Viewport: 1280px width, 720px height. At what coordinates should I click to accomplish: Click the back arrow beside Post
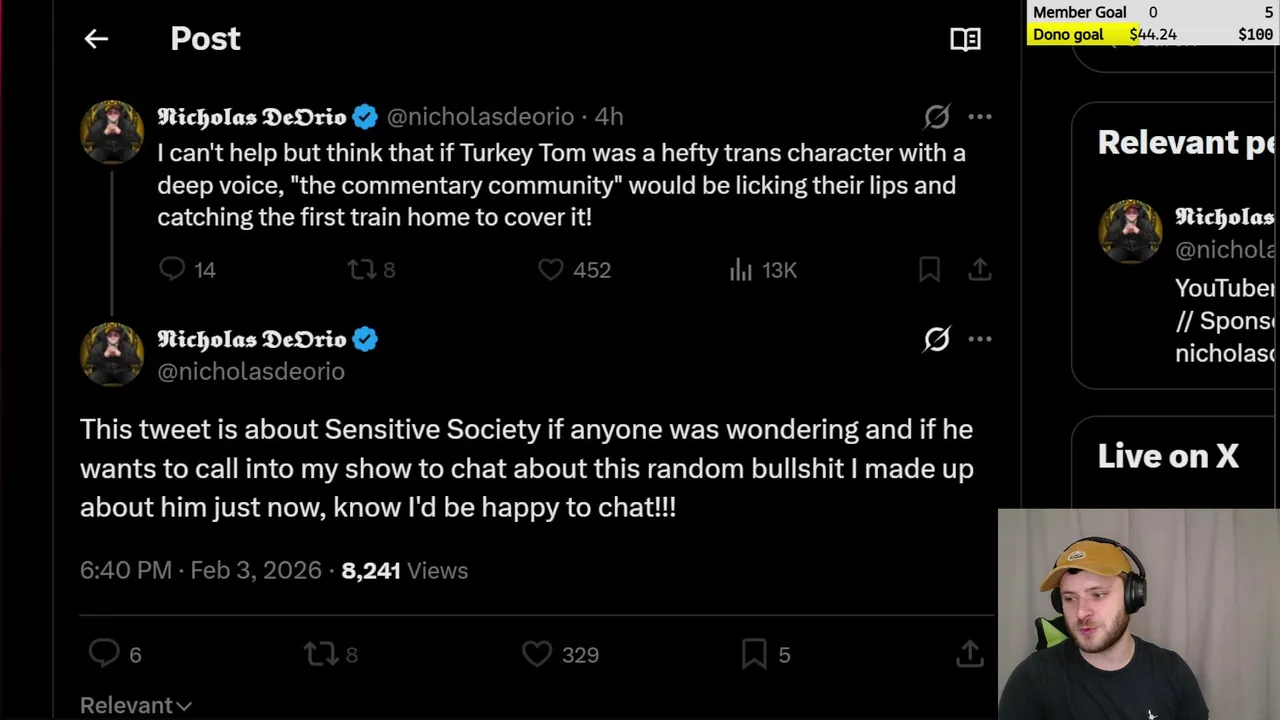coord(96,39)
